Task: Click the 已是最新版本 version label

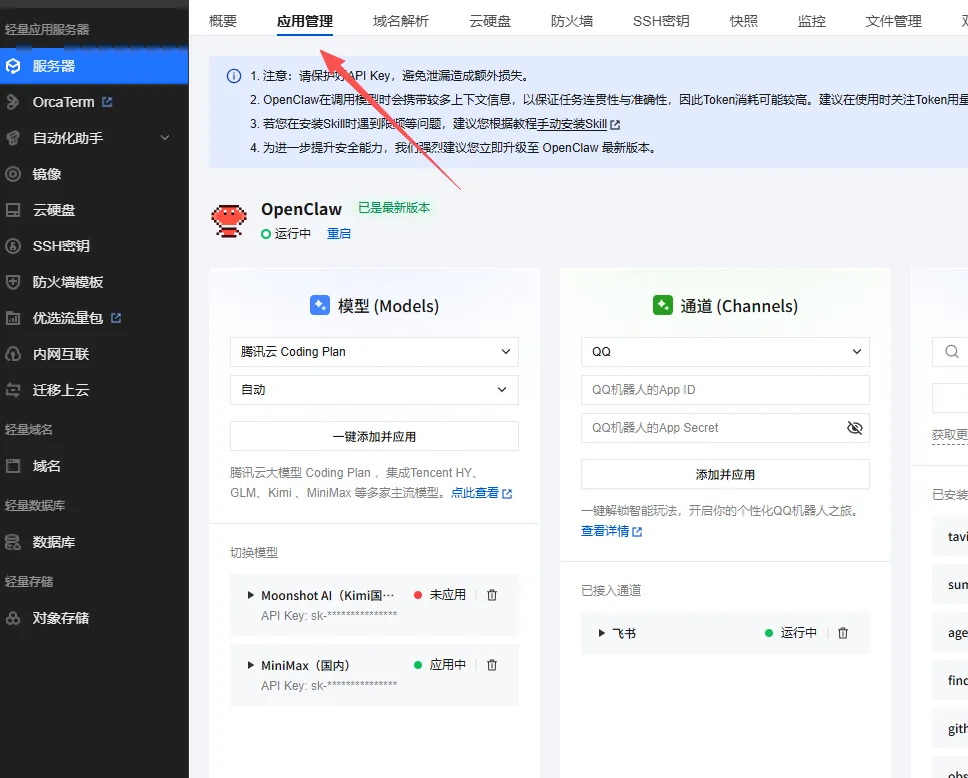Action: [x=394, y=207]
